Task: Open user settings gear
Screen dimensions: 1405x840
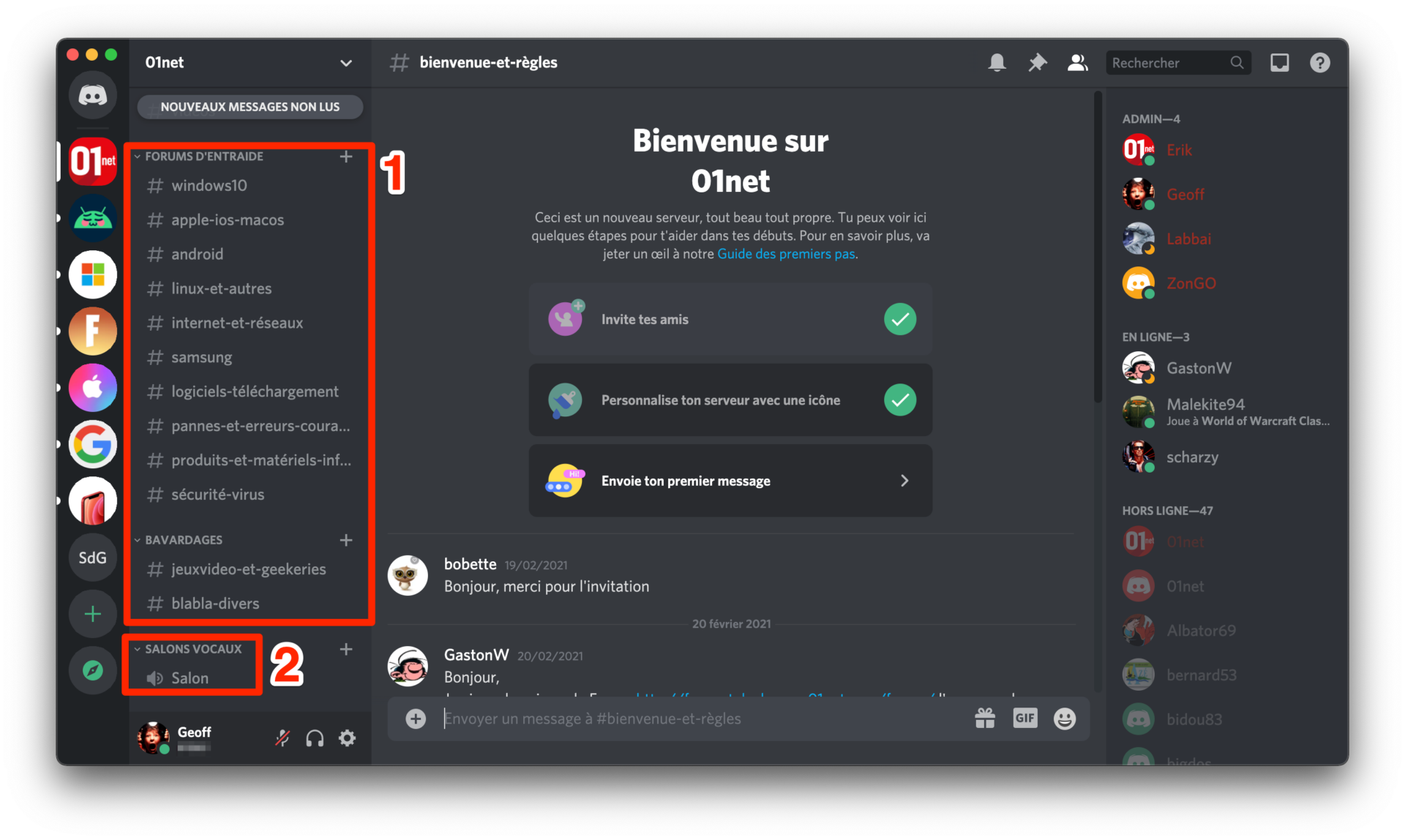Action: tap(348, 738)
